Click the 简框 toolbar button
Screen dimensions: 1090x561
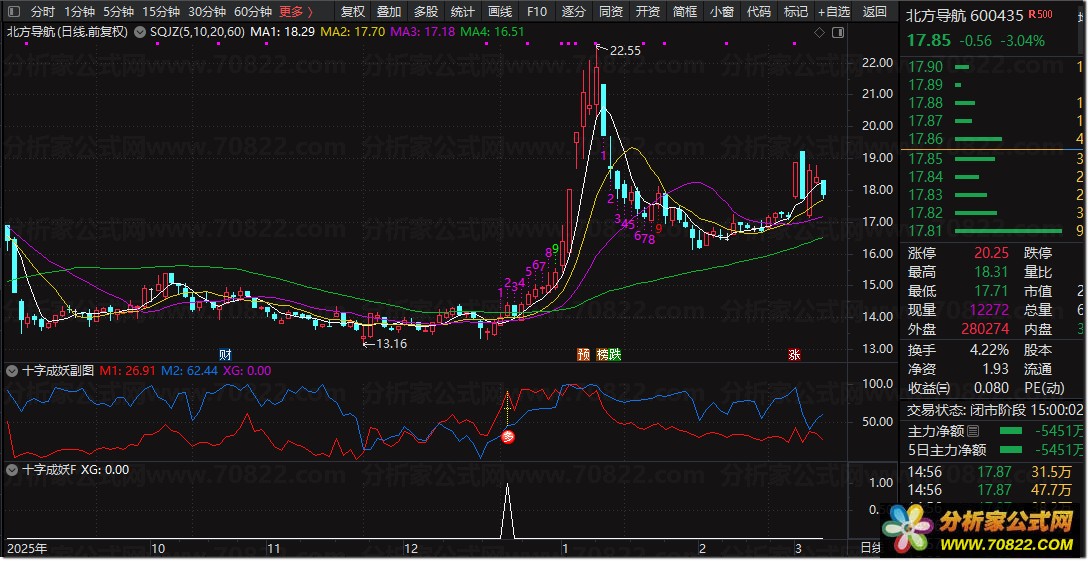pyautogui.click(x=685, y=11)
